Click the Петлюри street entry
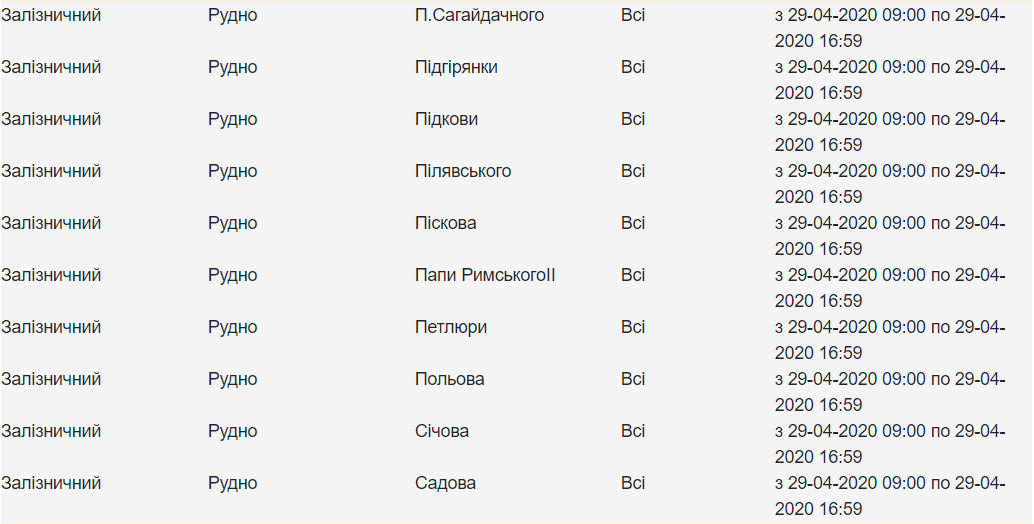Screen dimensions: 1034x524 coord(451,328)
